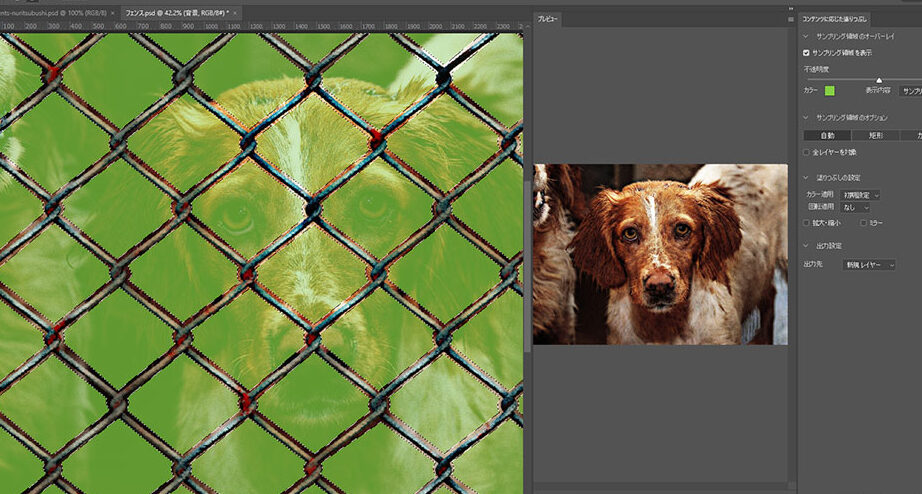922x494 pixels.
Task: Enable the ミラー checkbox
Action: pos(863,223)
